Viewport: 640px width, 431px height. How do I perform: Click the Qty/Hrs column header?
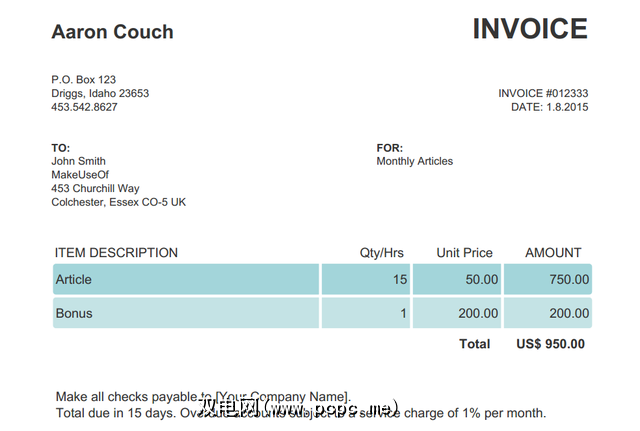[384, 253]
